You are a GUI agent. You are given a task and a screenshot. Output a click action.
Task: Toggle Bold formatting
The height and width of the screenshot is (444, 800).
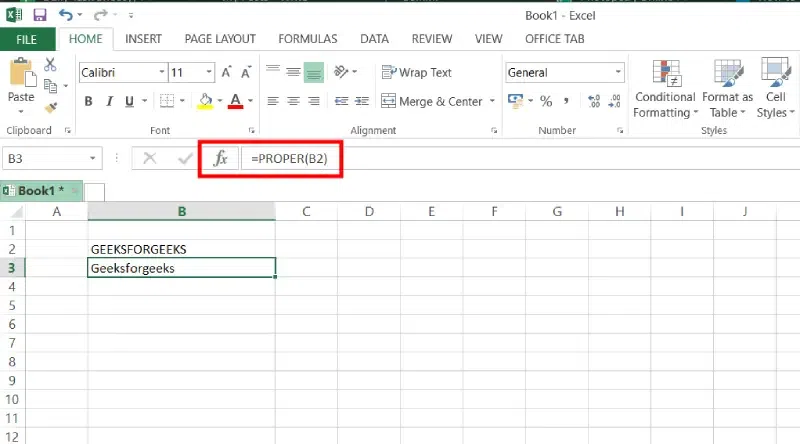pyautogui.click(x=88, y=101)
